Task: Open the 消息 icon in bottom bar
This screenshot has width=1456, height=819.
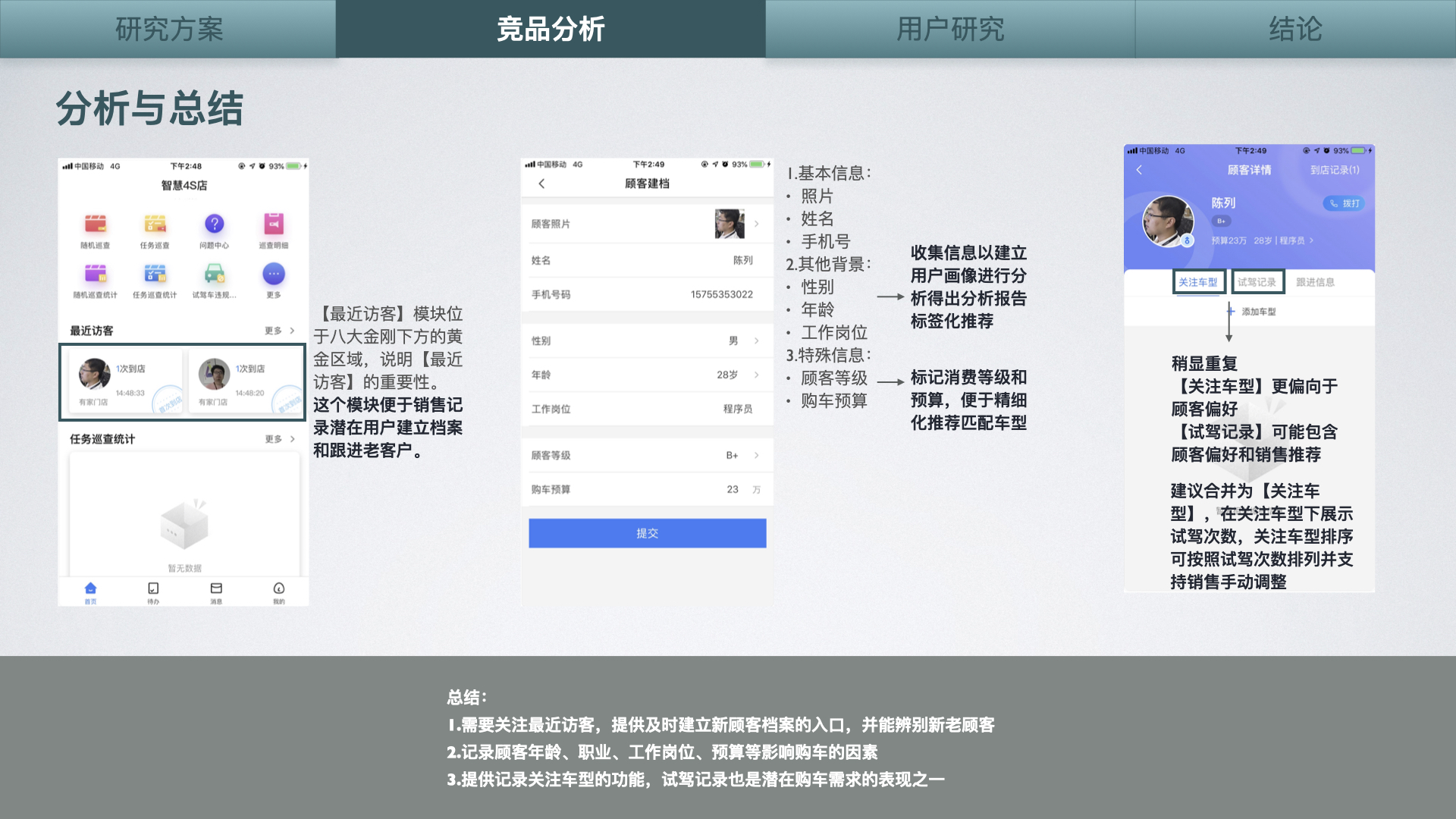Action: (x=216, y=590)
